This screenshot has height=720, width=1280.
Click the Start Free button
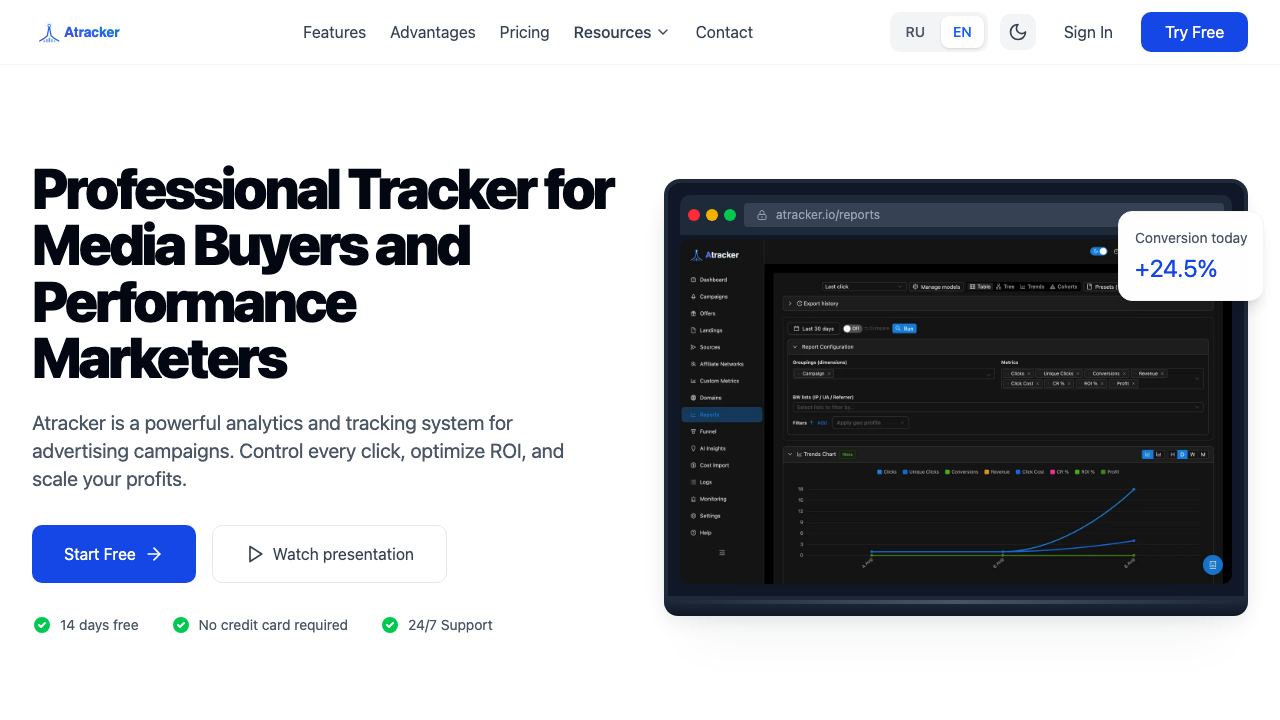tap(114, 554)
